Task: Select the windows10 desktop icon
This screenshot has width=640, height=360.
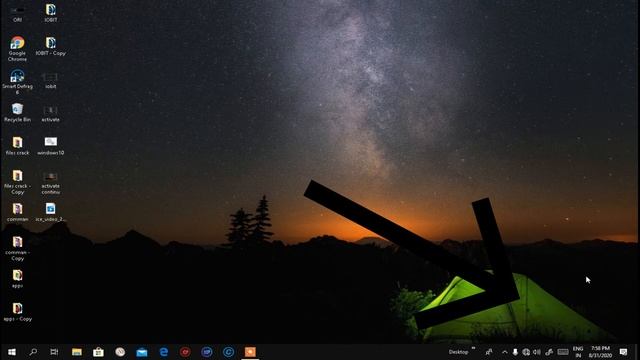Action: click(51, 146)
